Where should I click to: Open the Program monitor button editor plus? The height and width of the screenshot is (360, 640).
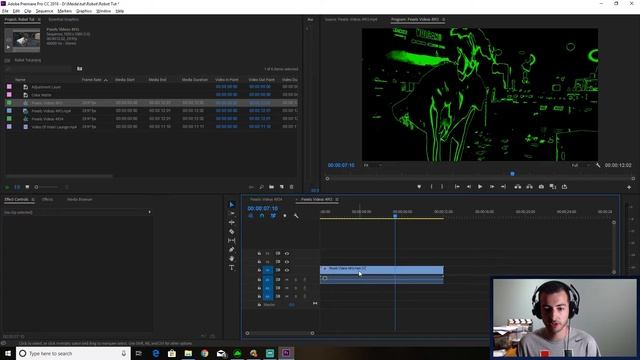pos(629,187)
